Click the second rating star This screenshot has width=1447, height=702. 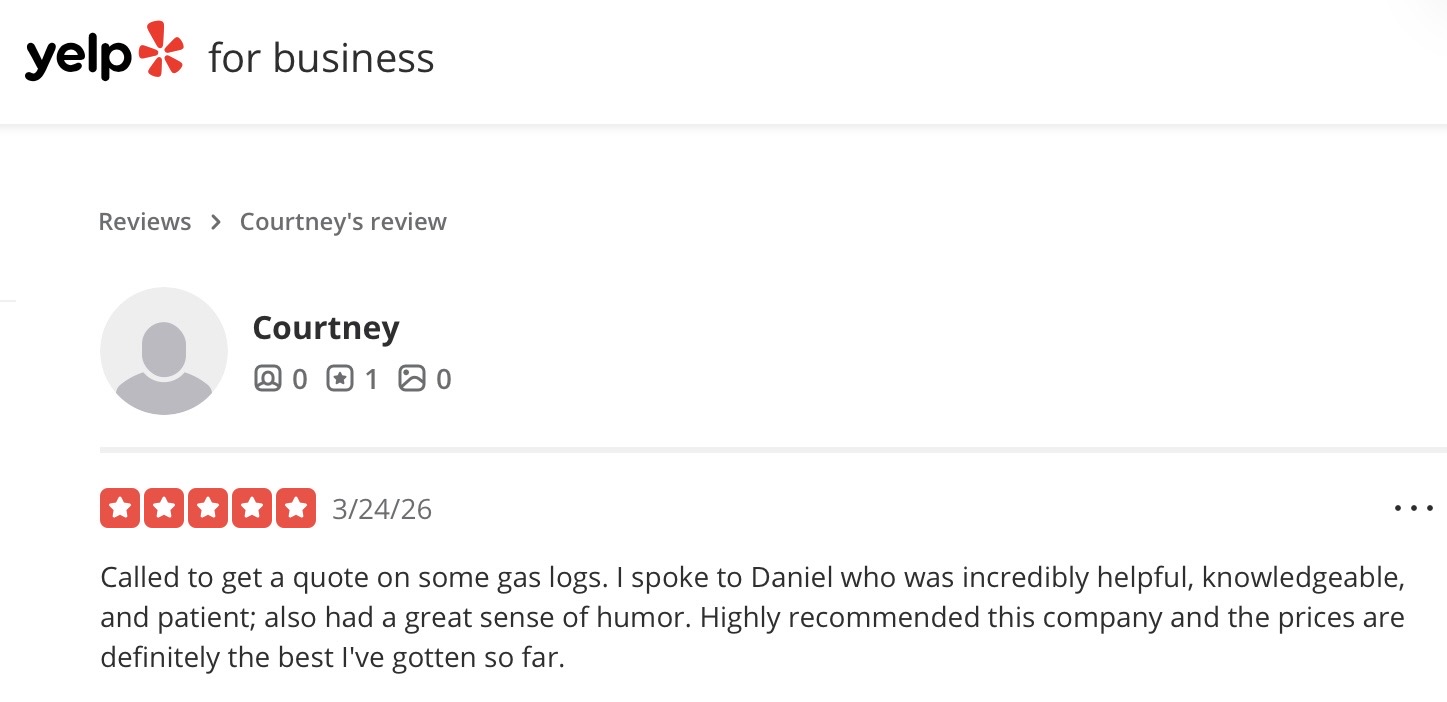164,509
